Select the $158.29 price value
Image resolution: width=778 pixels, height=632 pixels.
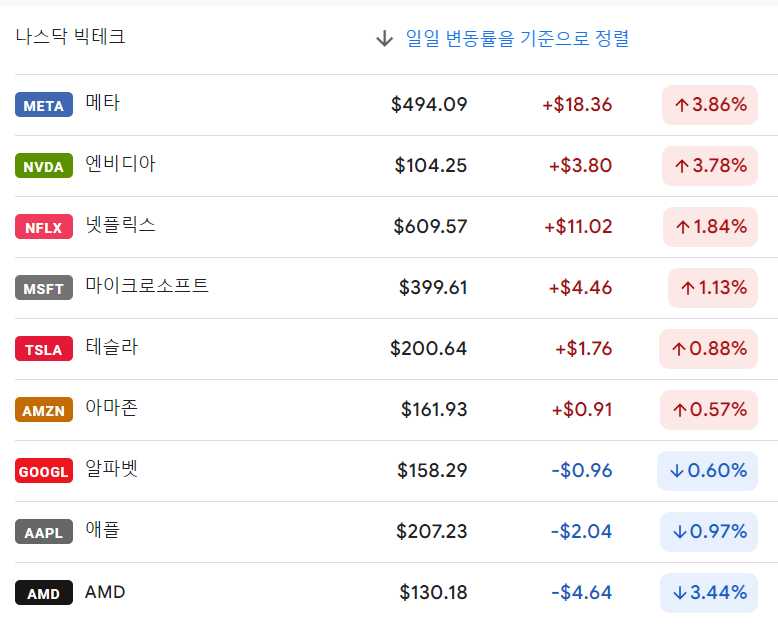tap(432, 471)
